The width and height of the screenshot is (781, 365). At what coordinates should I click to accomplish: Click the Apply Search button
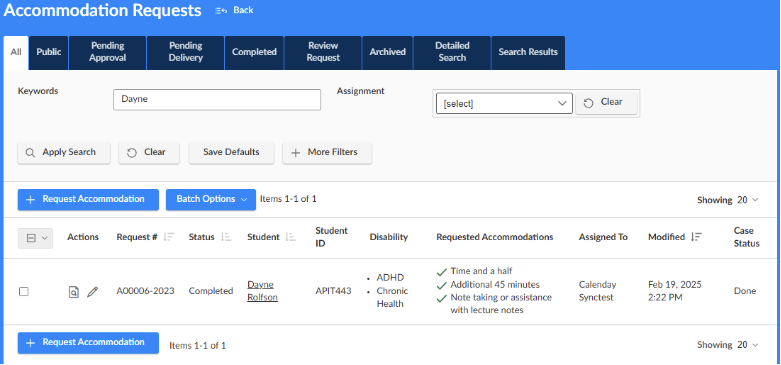[64, 152]
